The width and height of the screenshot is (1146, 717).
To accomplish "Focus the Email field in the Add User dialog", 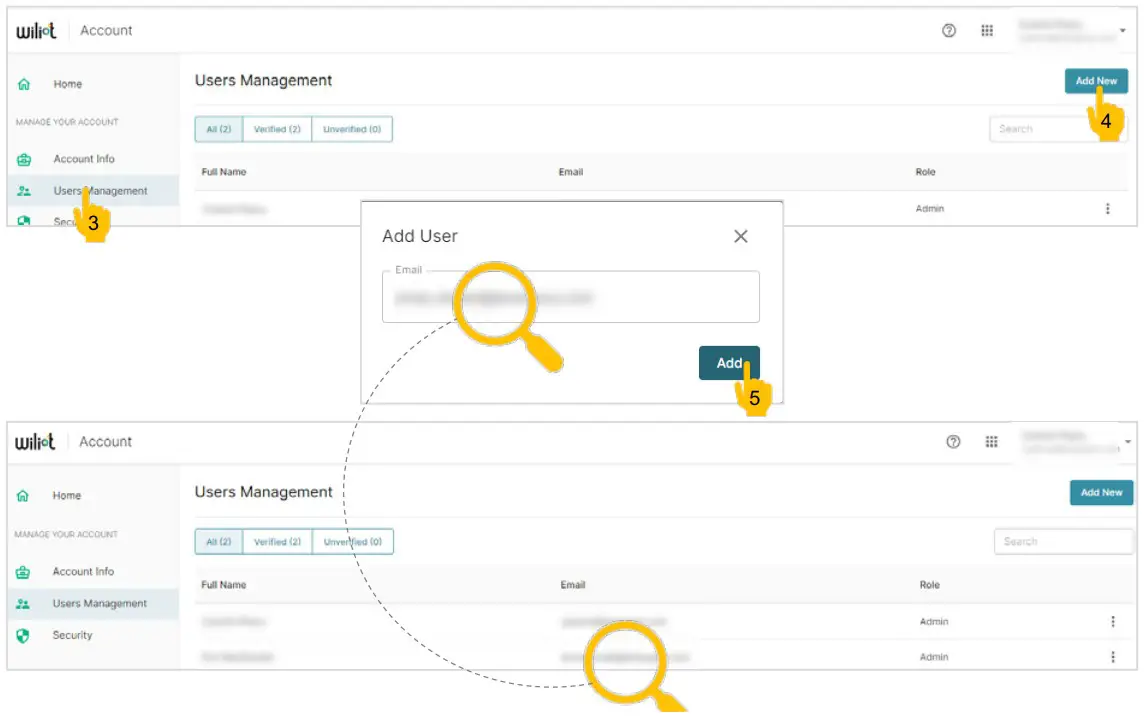I will point(570,298).
